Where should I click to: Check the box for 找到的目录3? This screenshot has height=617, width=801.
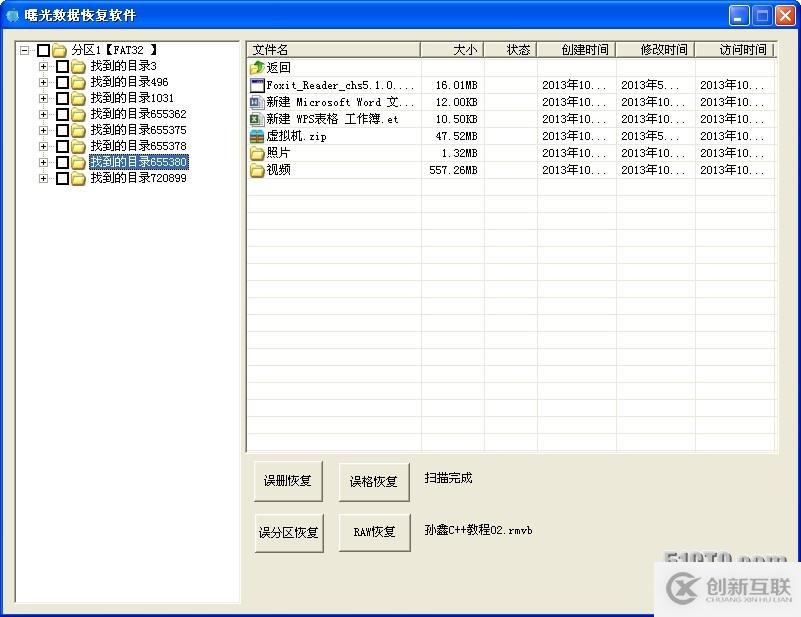pyautogui.click(x=62, y=67)
